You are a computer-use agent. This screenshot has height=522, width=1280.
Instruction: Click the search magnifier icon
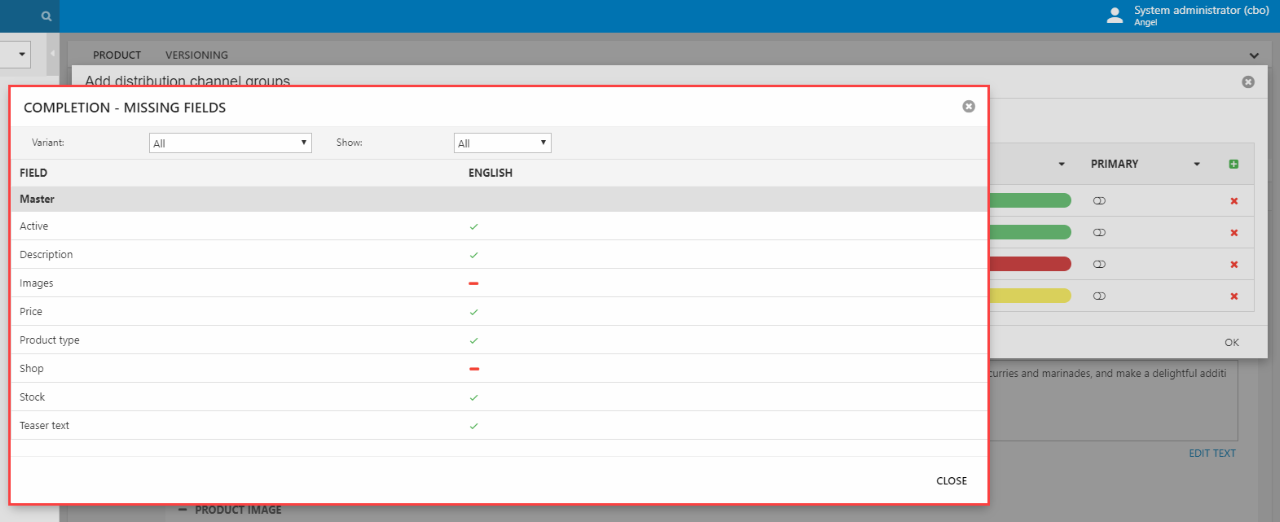click(46, 16)
